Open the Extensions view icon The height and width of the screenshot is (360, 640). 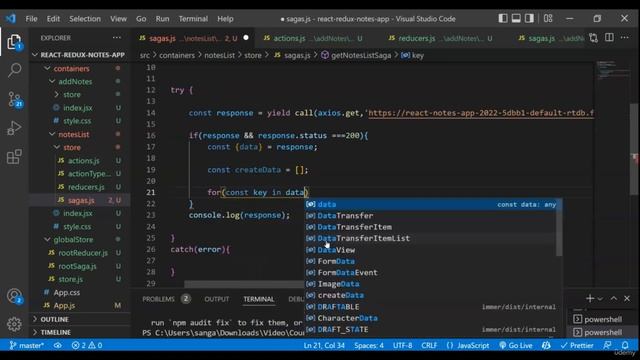coord(14,156)
